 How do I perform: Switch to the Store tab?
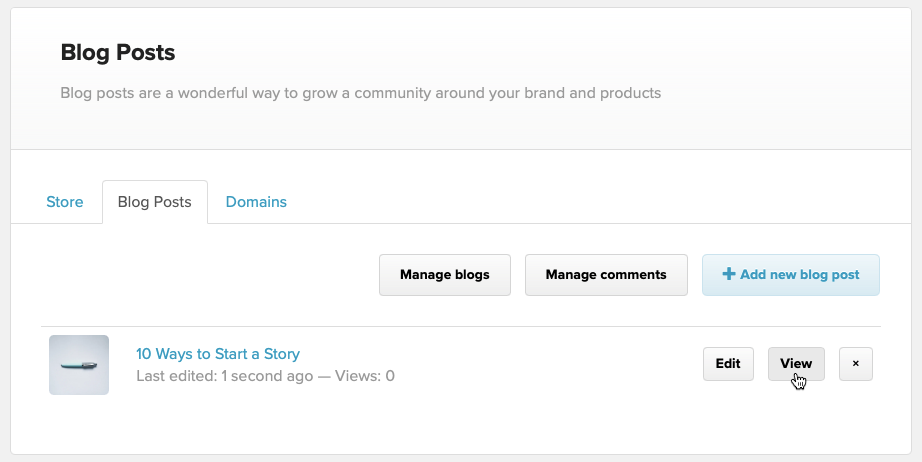[x=65, y=202]
